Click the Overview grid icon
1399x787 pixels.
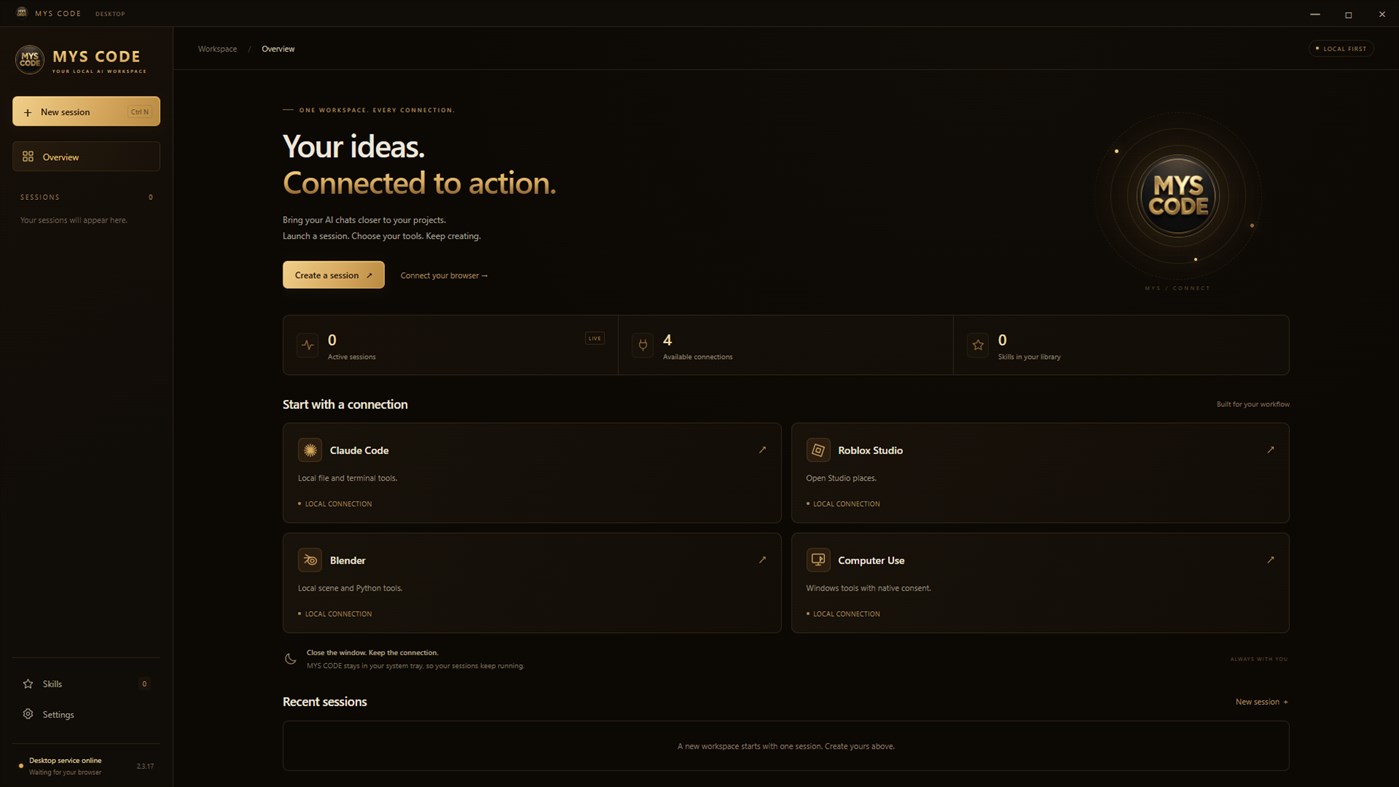click(x=28, y=157)
